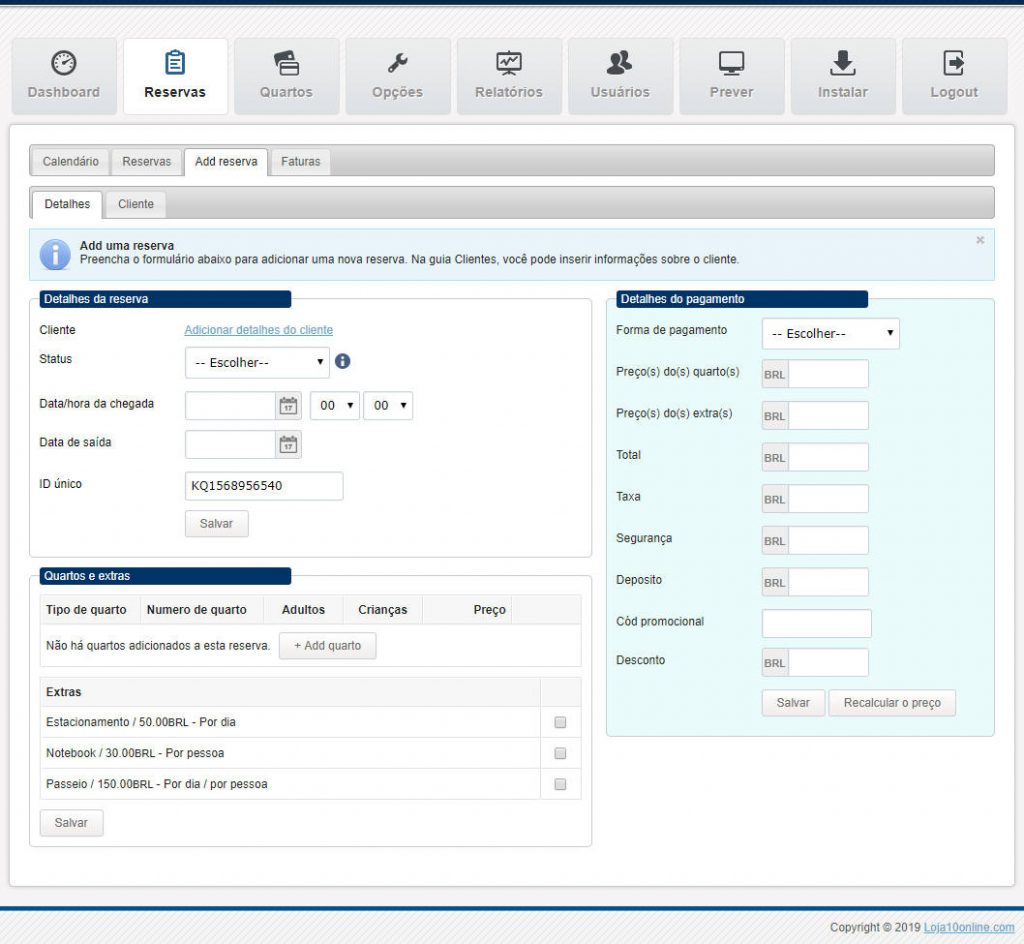Open calendar picker for Data de saída

click(288, 445)
